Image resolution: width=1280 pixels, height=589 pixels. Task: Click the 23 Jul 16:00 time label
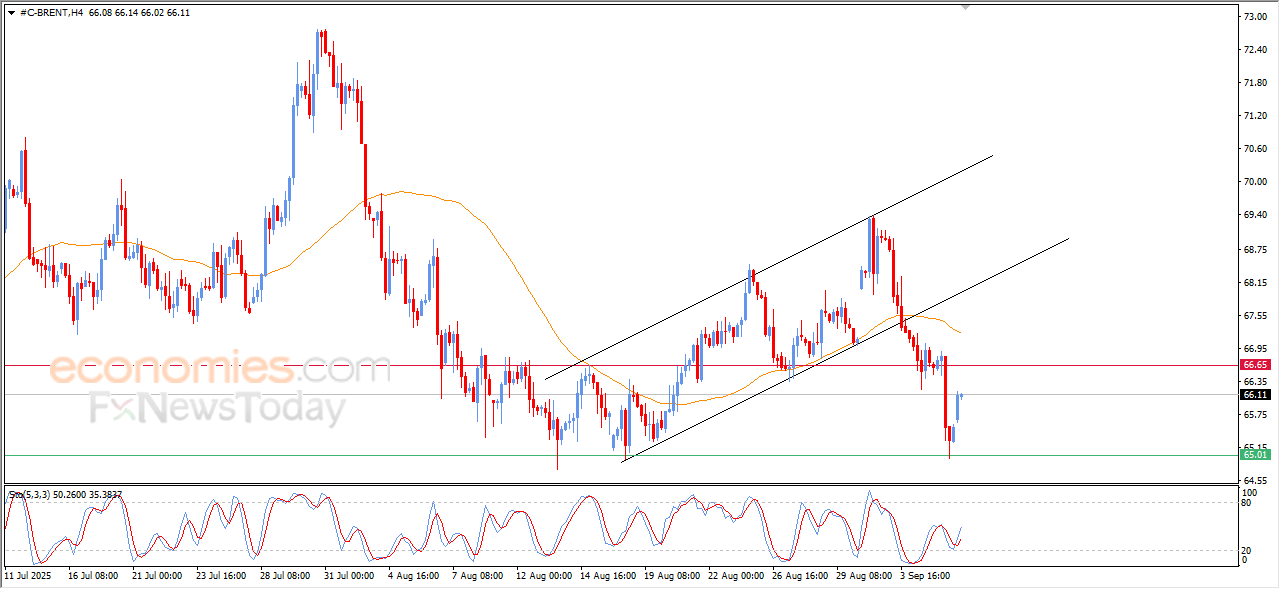coord(221,576)
